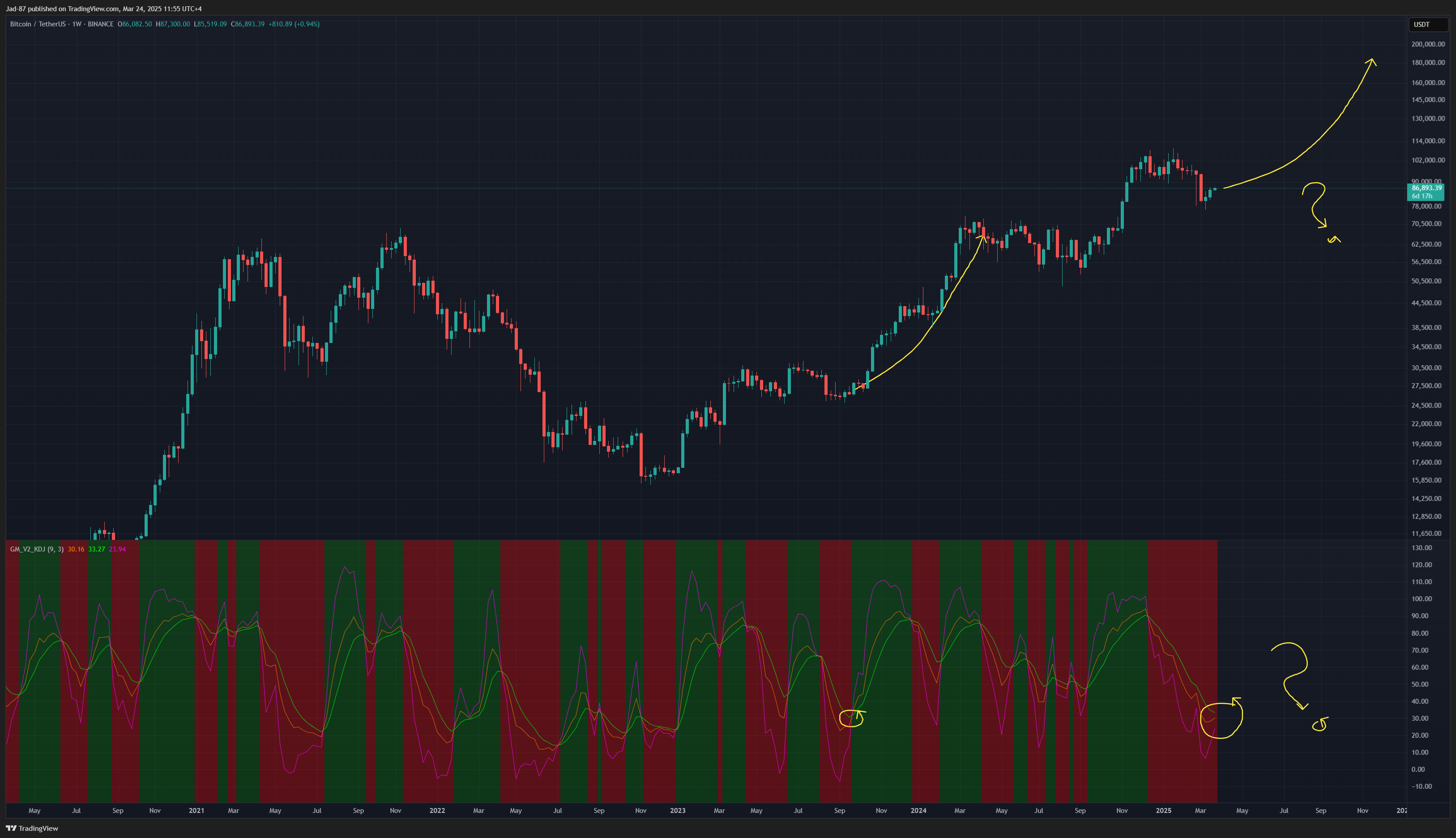Click the 20.00 indicator scale label
Viewport: 1456px width, 838px height.
pyautogui.click(x=1420, y=735)
